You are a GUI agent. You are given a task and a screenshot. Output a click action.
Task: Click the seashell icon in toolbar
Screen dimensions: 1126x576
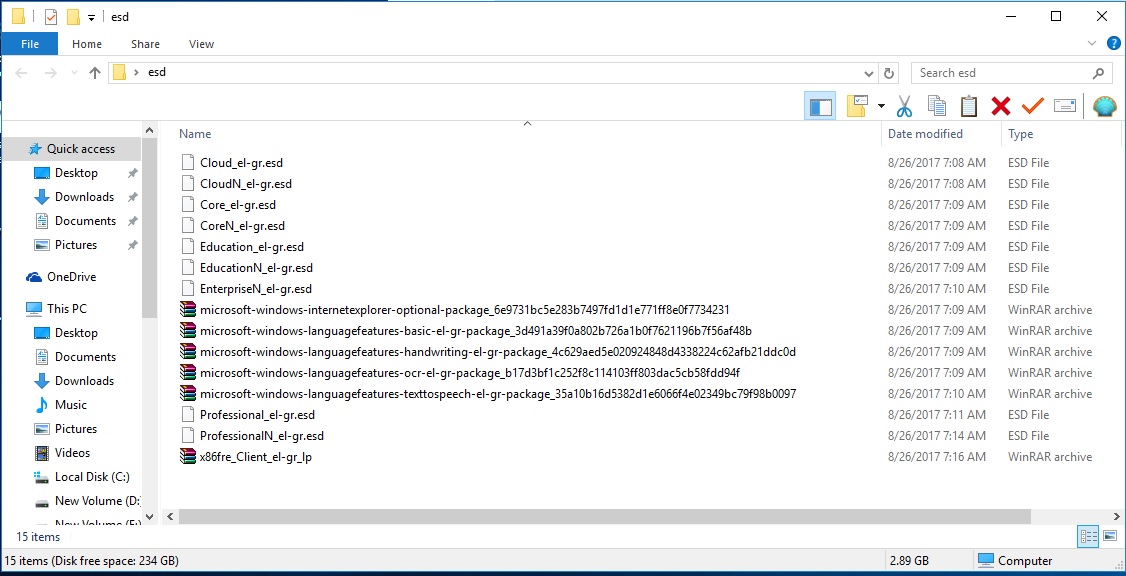(x=1104, y=106)
